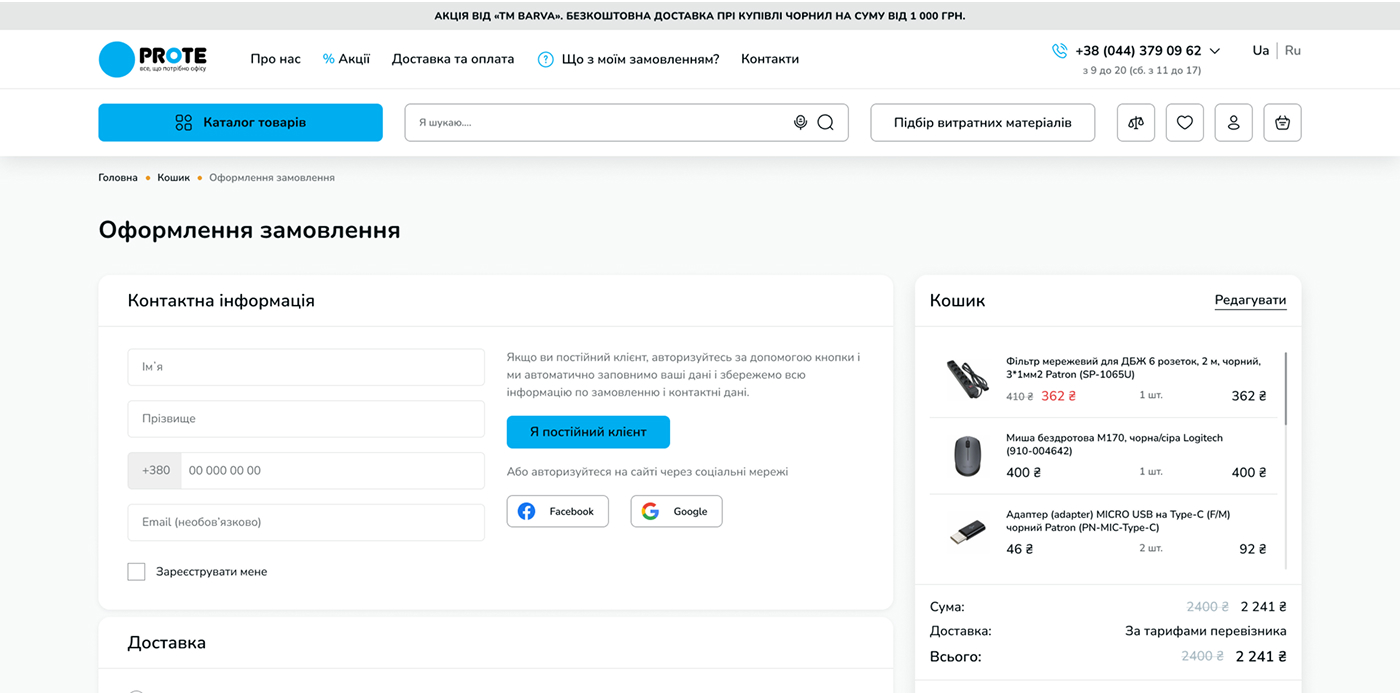Switch site language to Ua

point(1260,51)
